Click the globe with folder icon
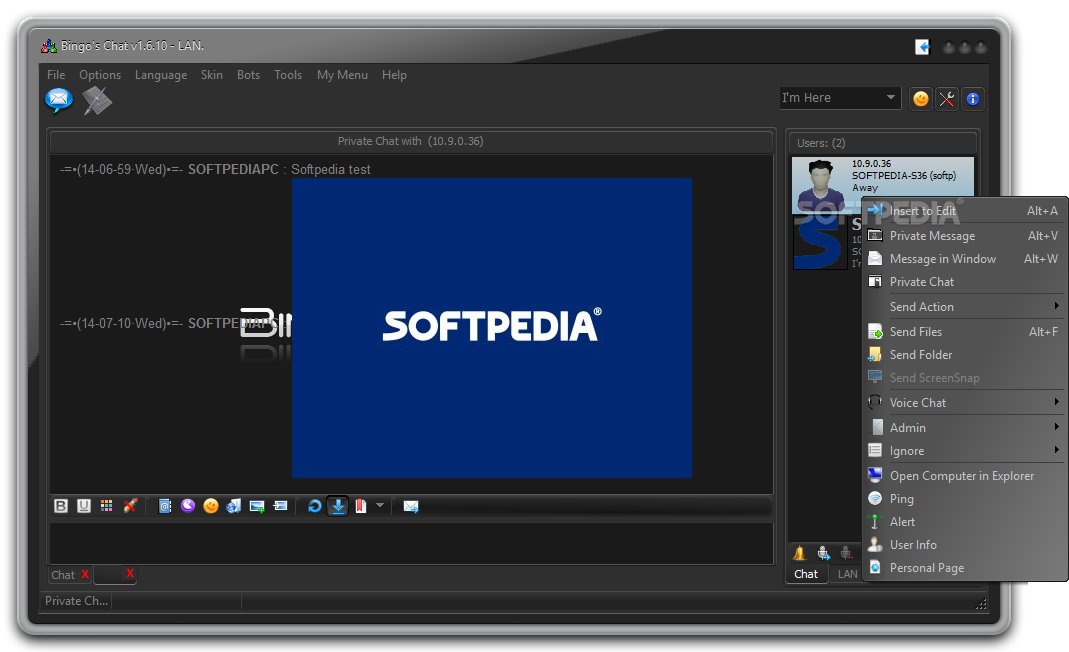The height and width of the screenshot is (652, 1069). click(234, 505)
